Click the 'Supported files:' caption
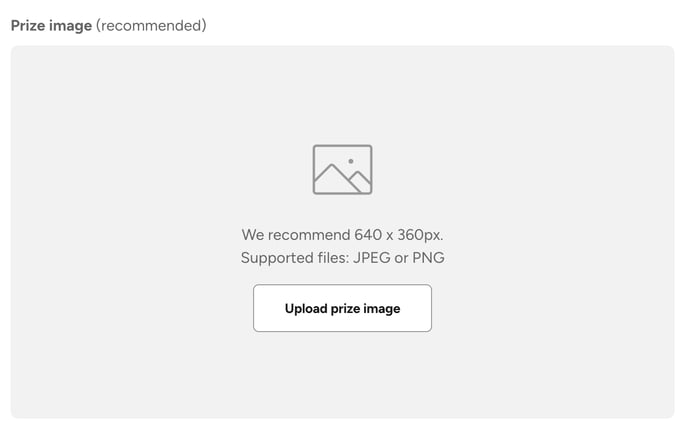 click(x=295, y=258)
